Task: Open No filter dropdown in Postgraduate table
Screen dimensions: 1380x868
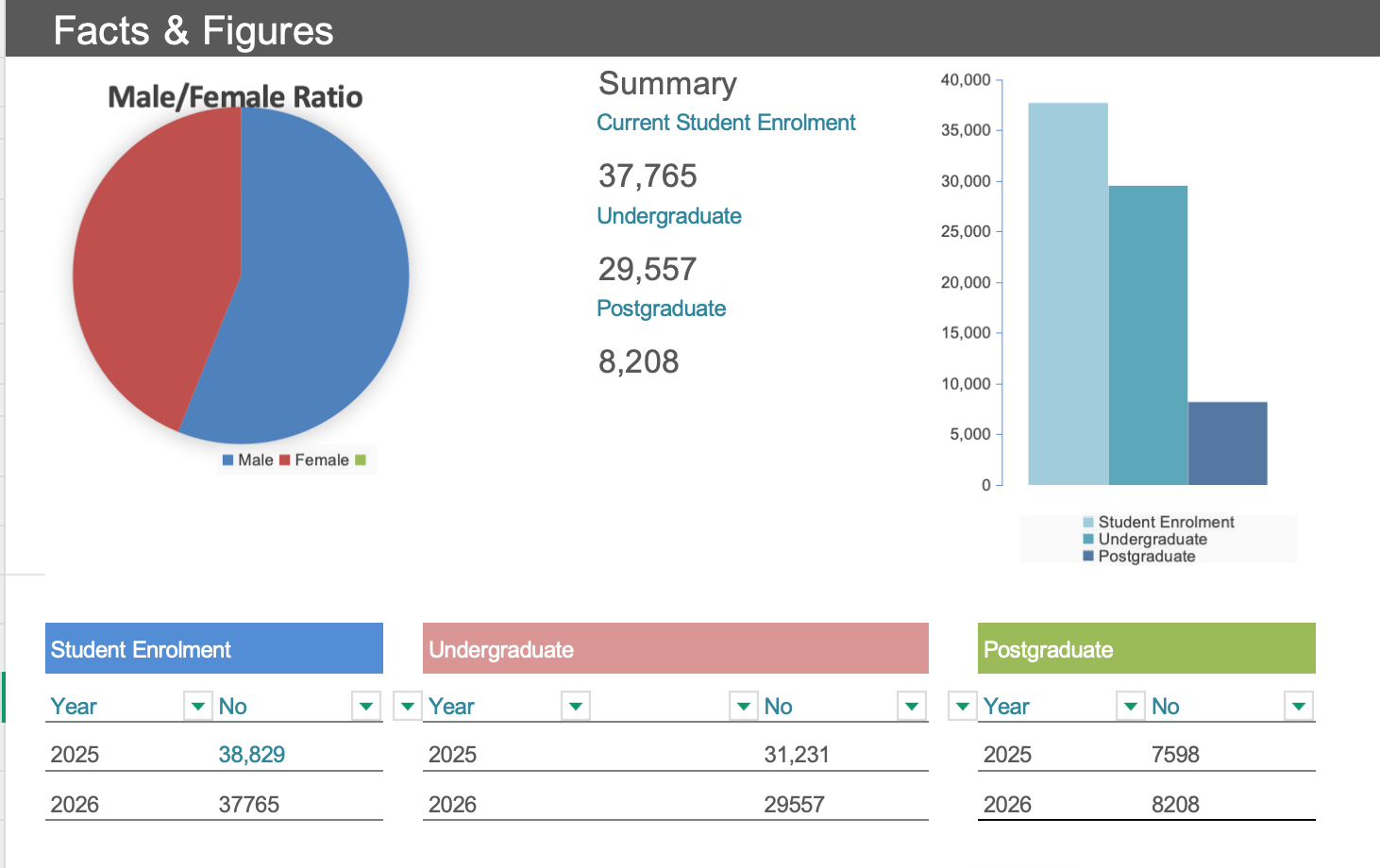Action: pyautogui.click(x=1299, y=706)
